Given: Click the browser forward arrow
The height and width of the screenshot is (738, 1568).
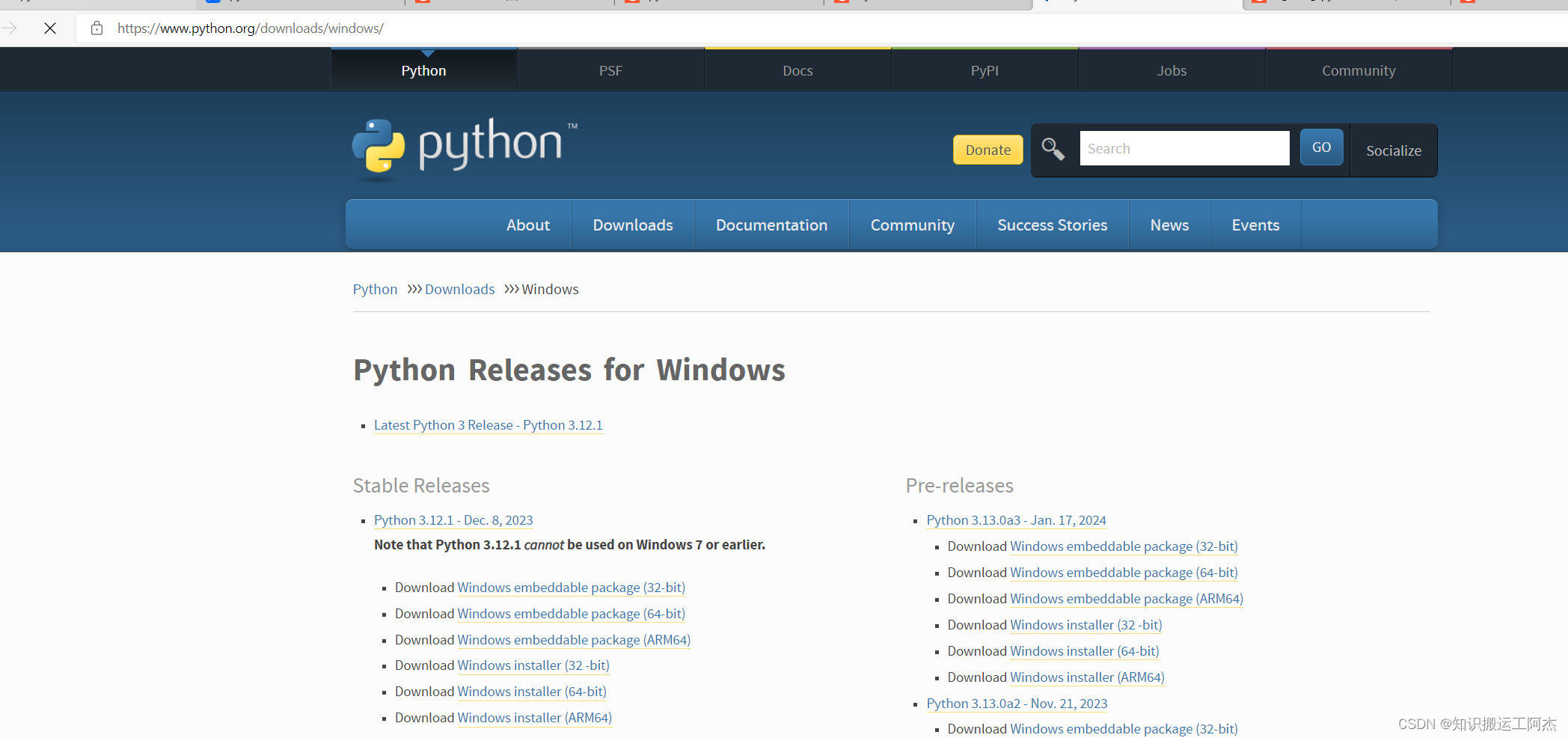Looking at the screenshot, I should (x=9, y=28).
